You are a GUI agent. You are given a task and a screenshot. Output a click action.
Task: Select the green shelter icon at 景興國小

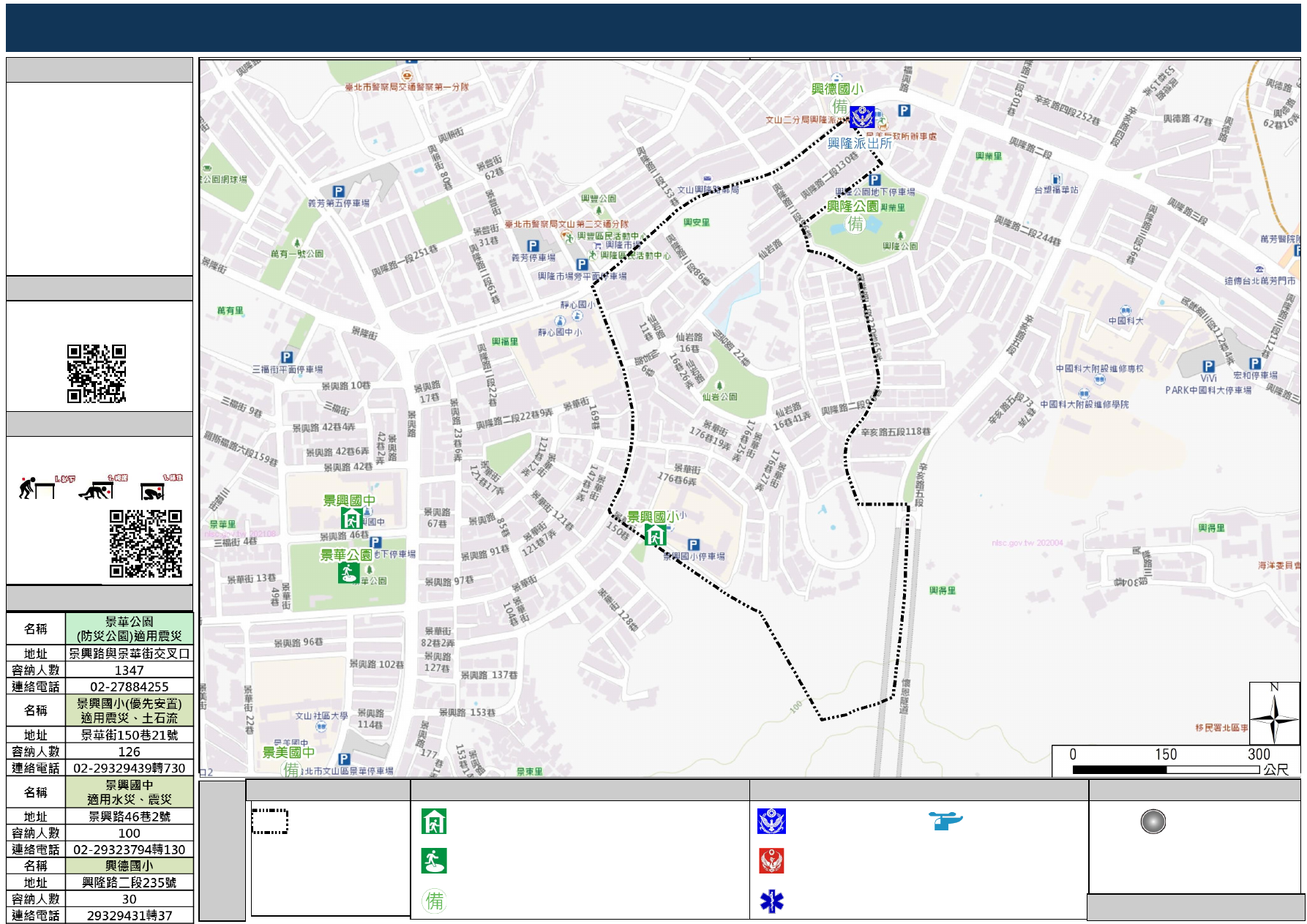point(655,535)
